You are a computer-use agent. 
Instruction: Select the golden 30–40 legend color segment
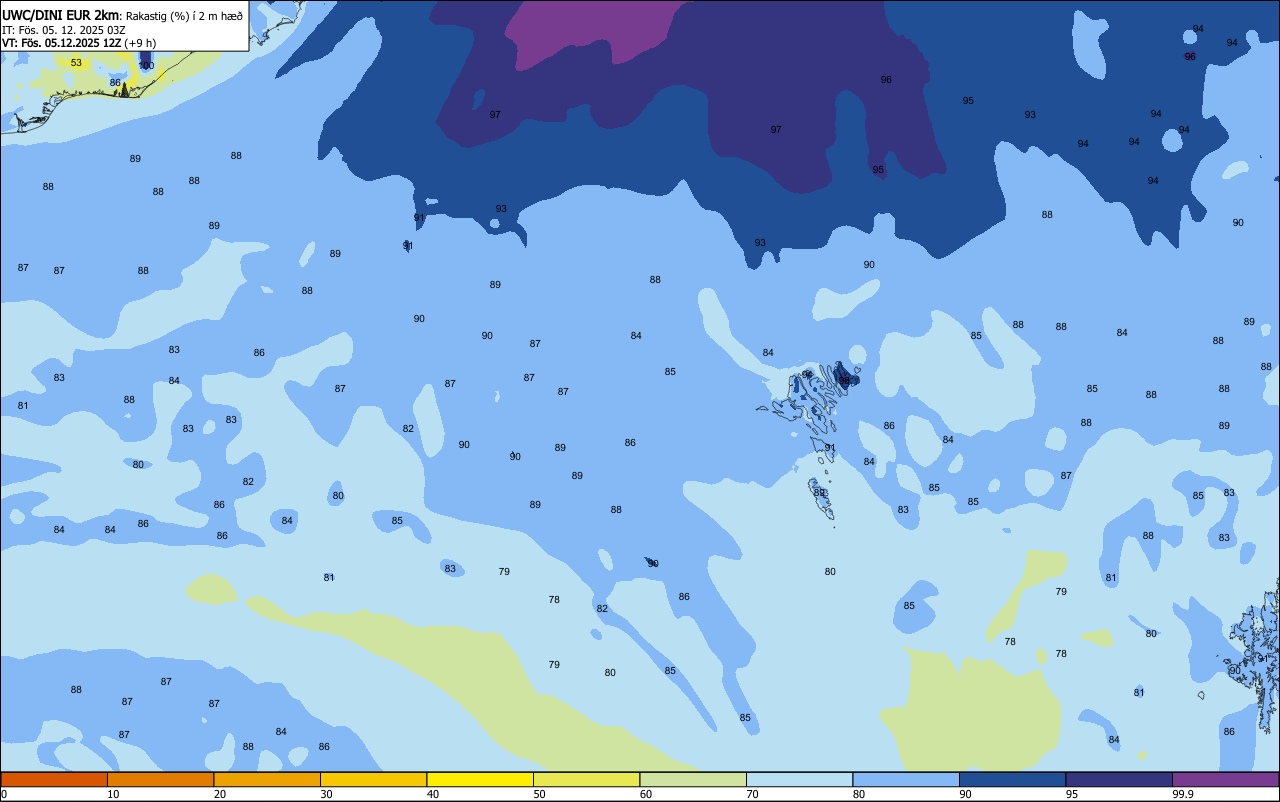coord(373,779)
